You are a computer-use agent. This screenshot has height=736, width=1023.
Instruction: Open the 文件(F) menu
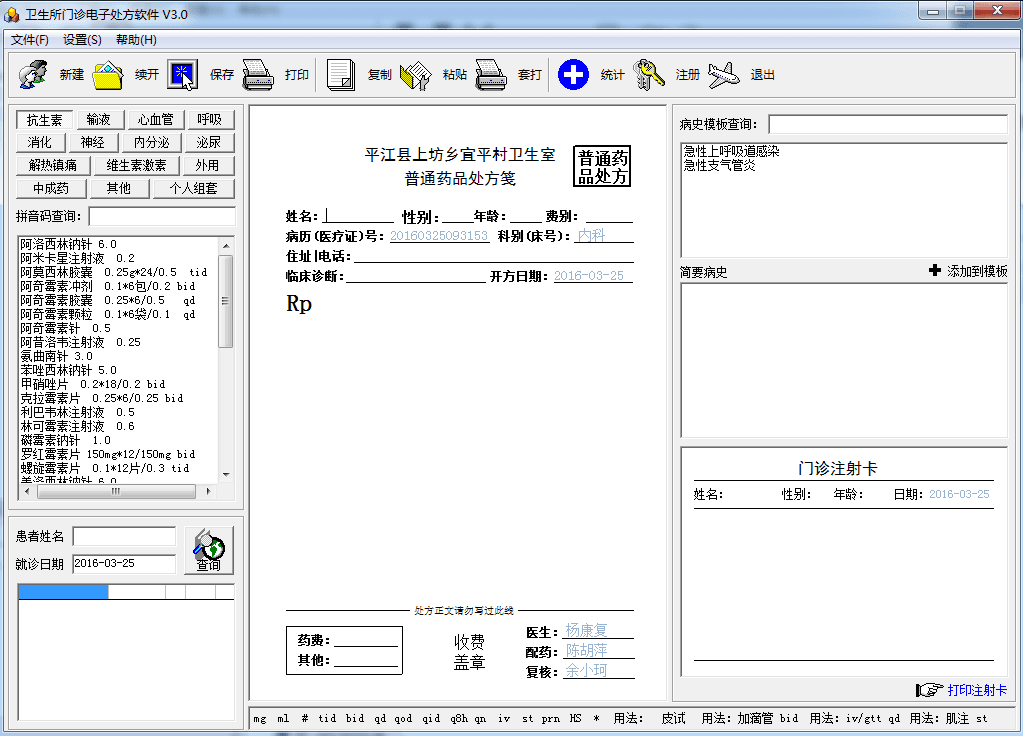30,40
